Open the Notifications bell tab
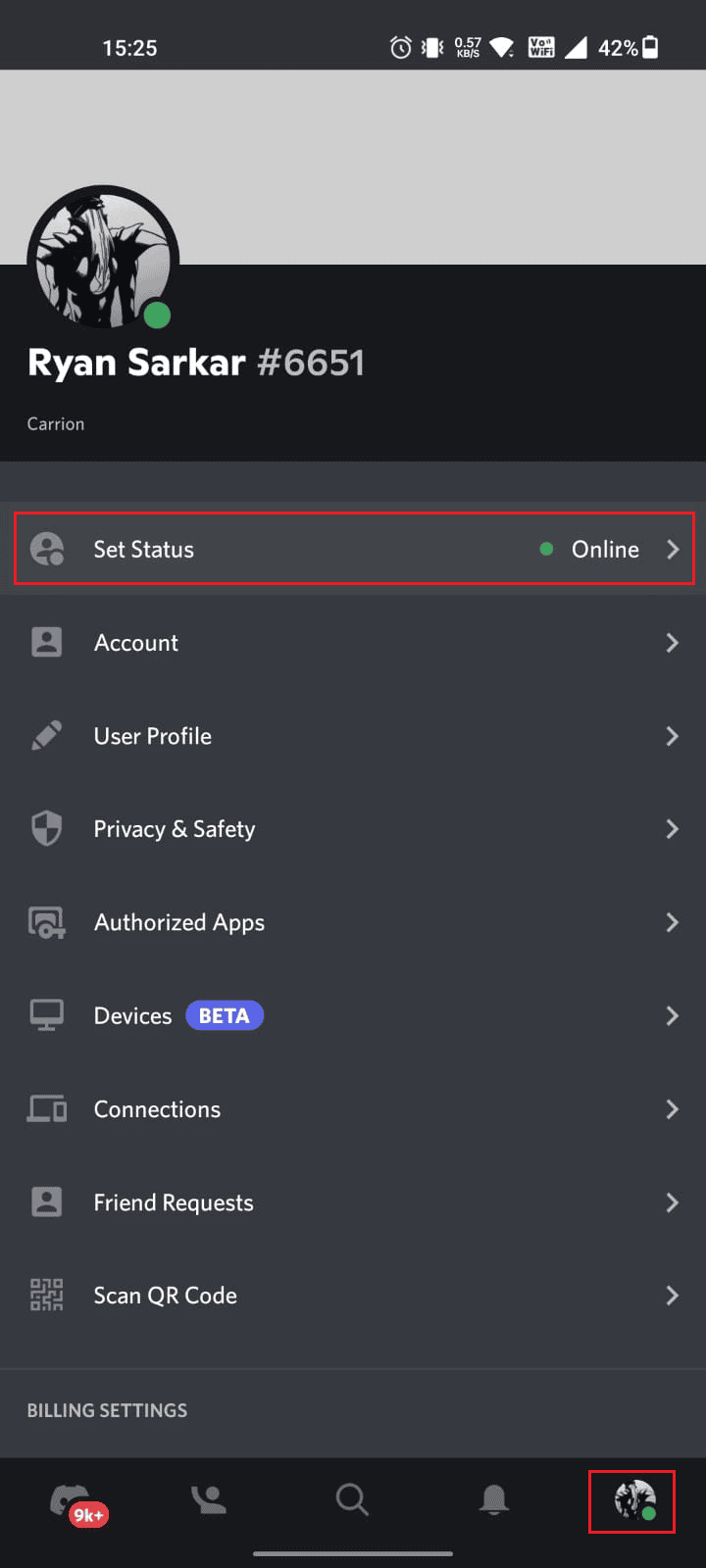The height and width of the screenshot is (1568, 706). (x=493, y=1499)
